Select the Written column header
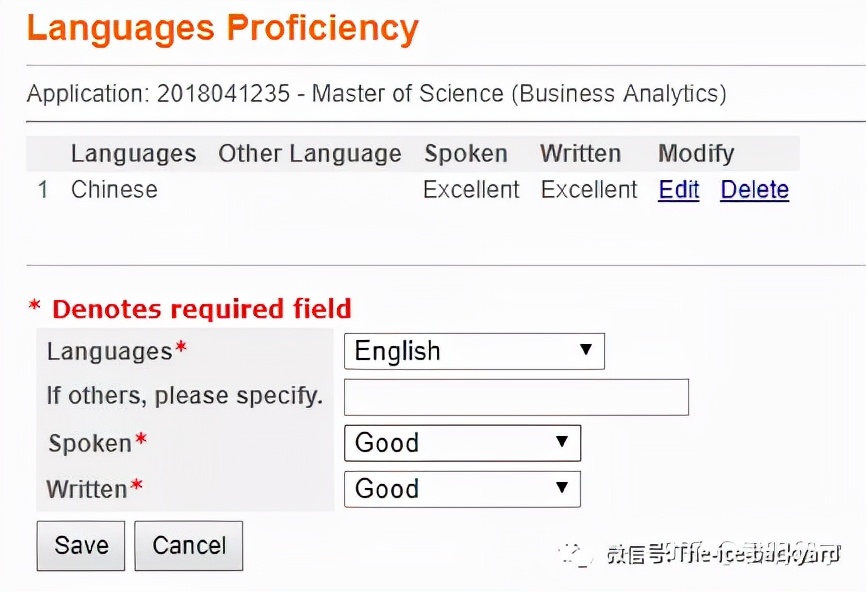This screenshot has height=592, width=866. (x=580, y=154)
